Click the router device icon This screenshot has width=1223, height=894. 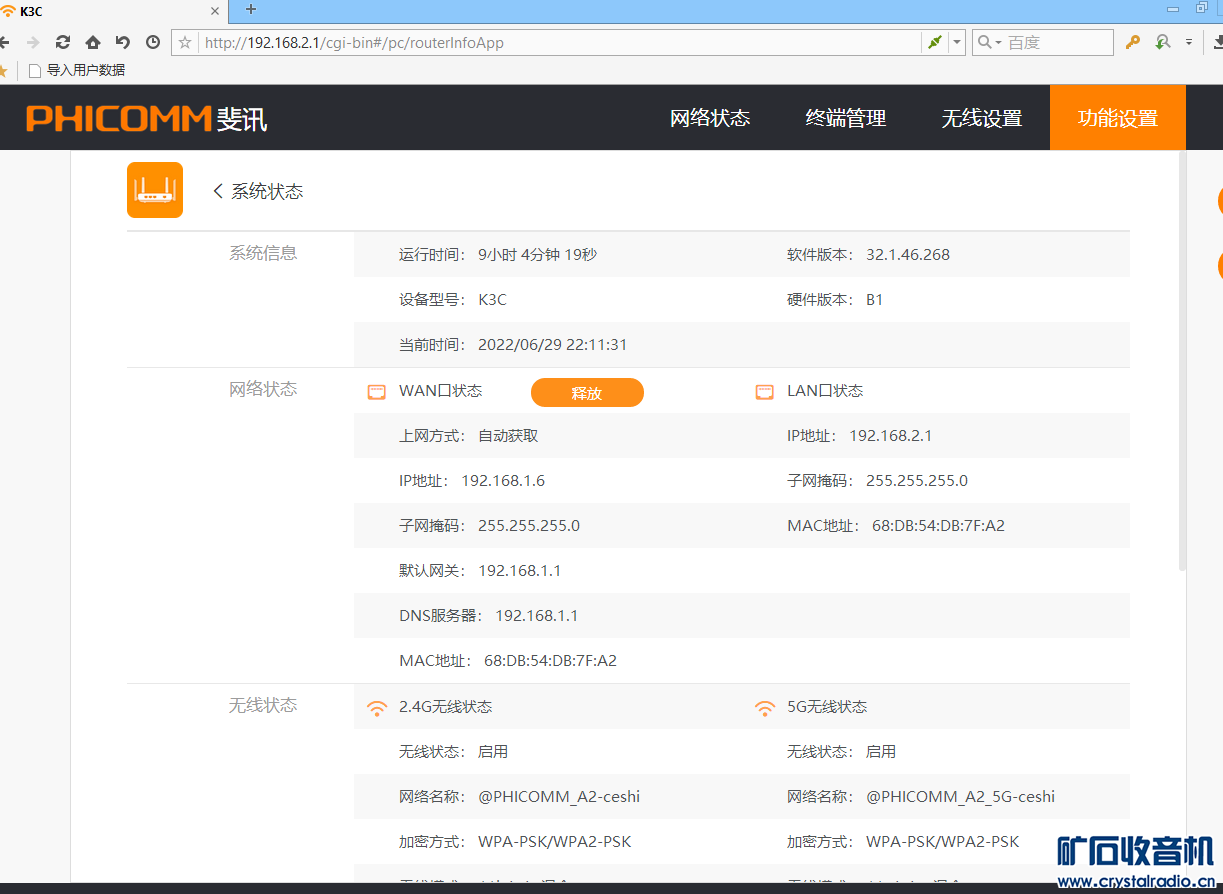155,190
